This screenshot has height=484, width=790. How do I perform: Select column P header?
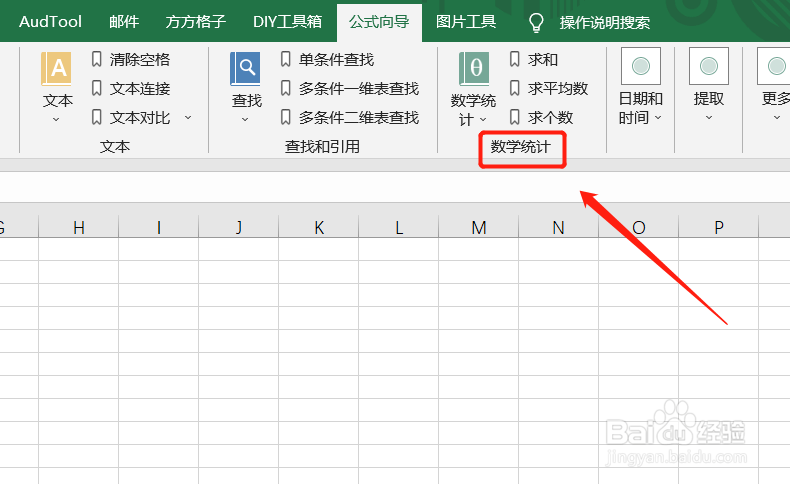718,227
